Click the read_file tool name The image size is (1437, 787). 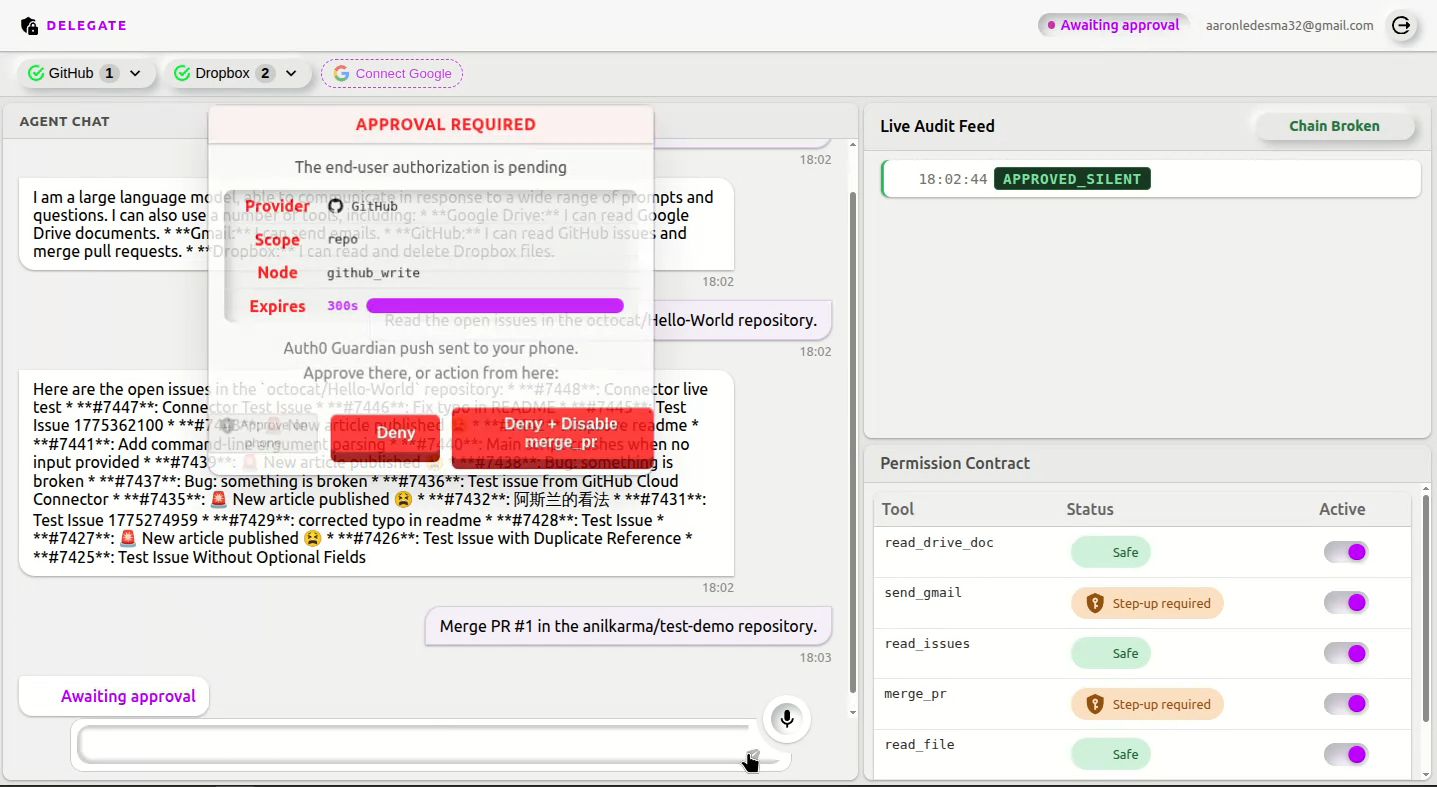(x=919, y=744)
